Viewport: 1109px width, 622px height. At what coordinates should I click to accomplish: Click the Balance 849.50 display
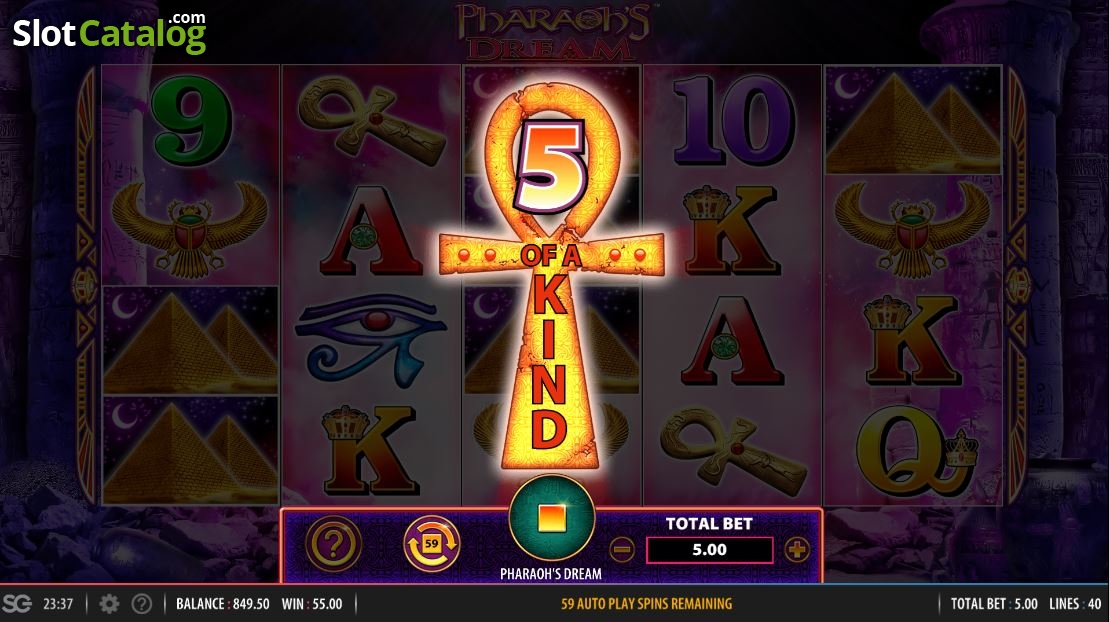pos(223,604)
